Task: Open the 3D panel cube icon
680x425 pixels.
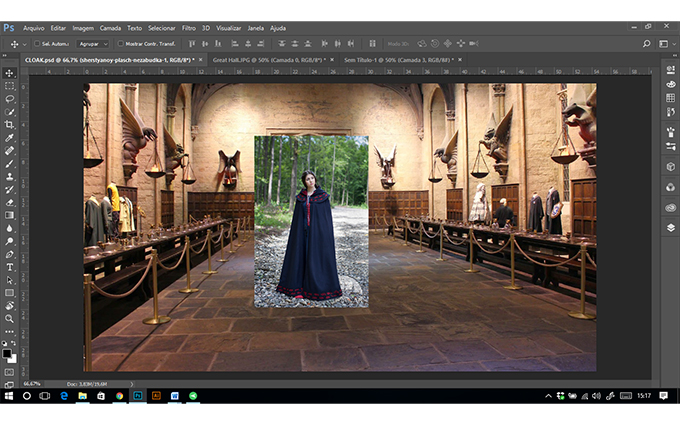Action: click(670, 167)
